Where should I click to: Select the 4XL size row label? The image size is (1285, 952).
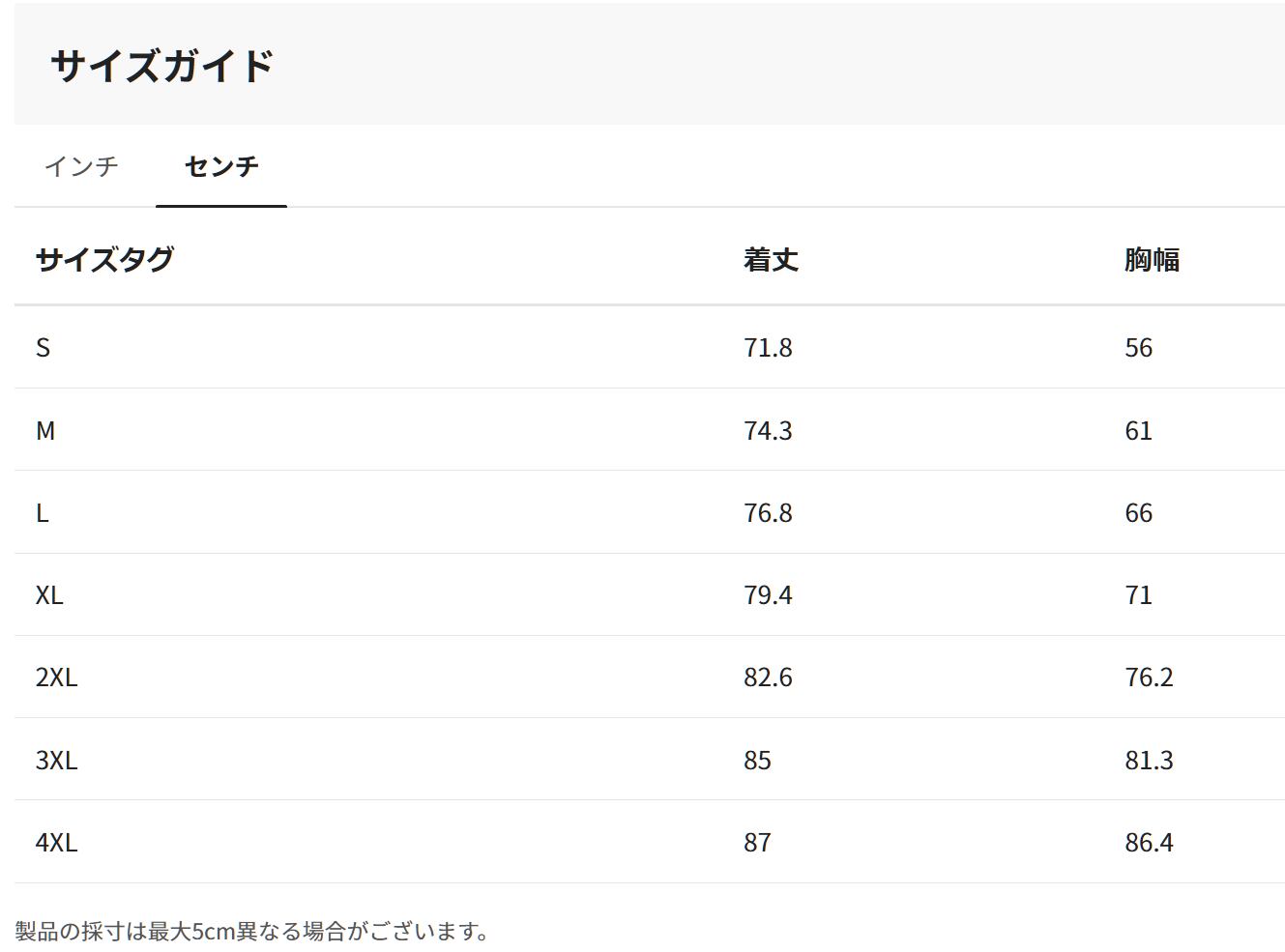56,843
